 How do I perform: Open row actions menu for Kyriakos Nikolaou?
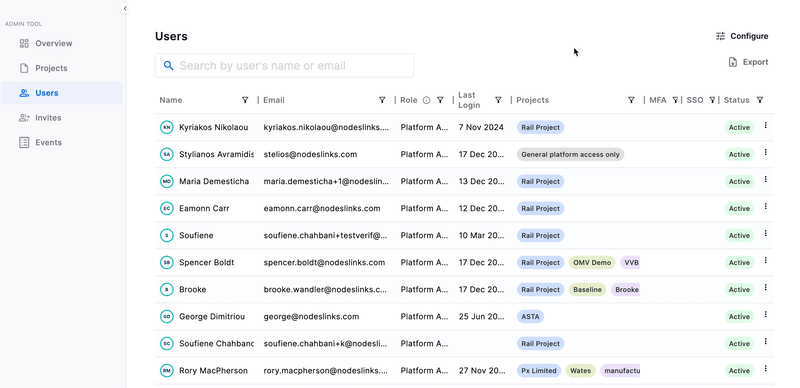tap(765, 125)
